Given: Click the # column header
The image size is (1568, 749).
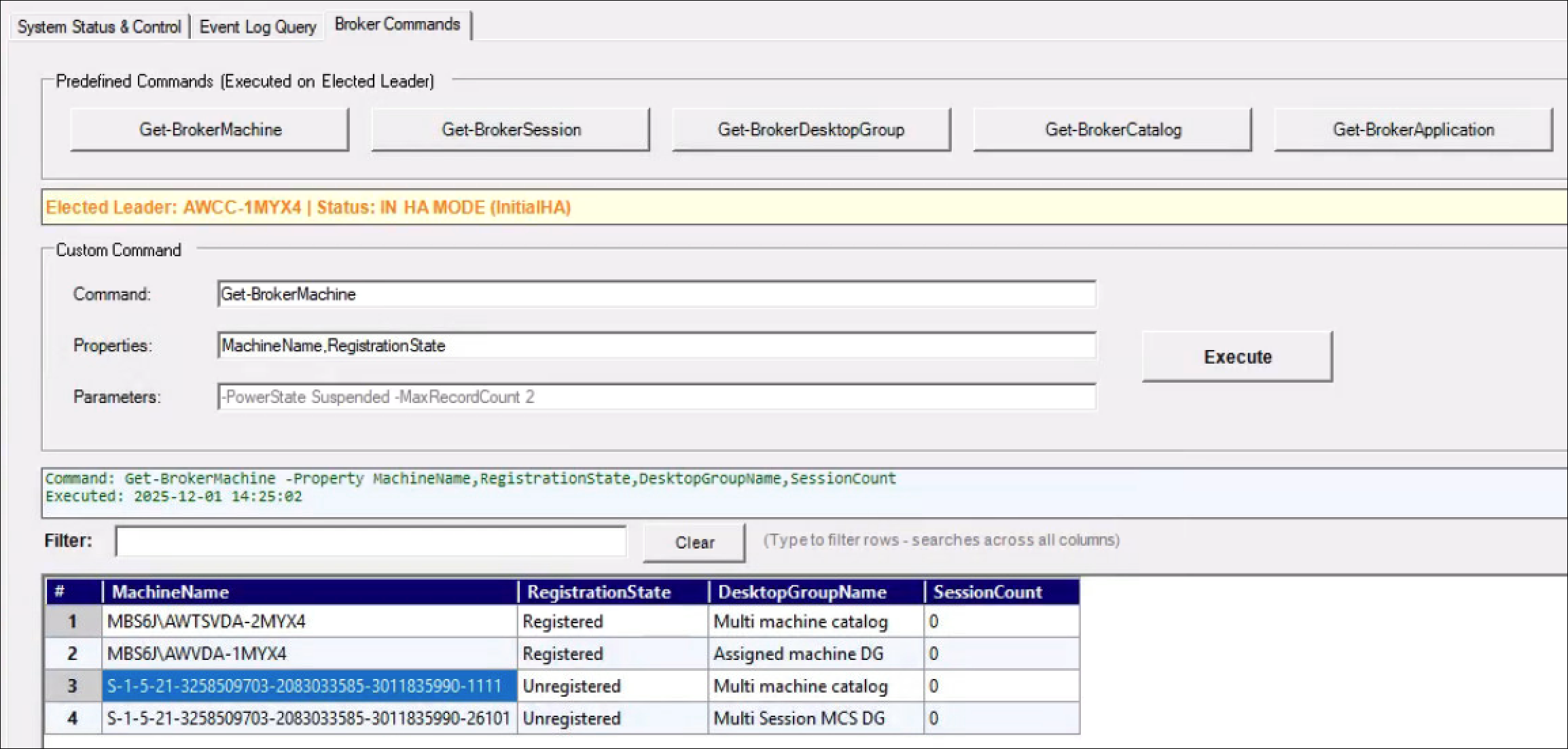Looking at the screenshot, I should pyautogui.click(x=73, y=592).
